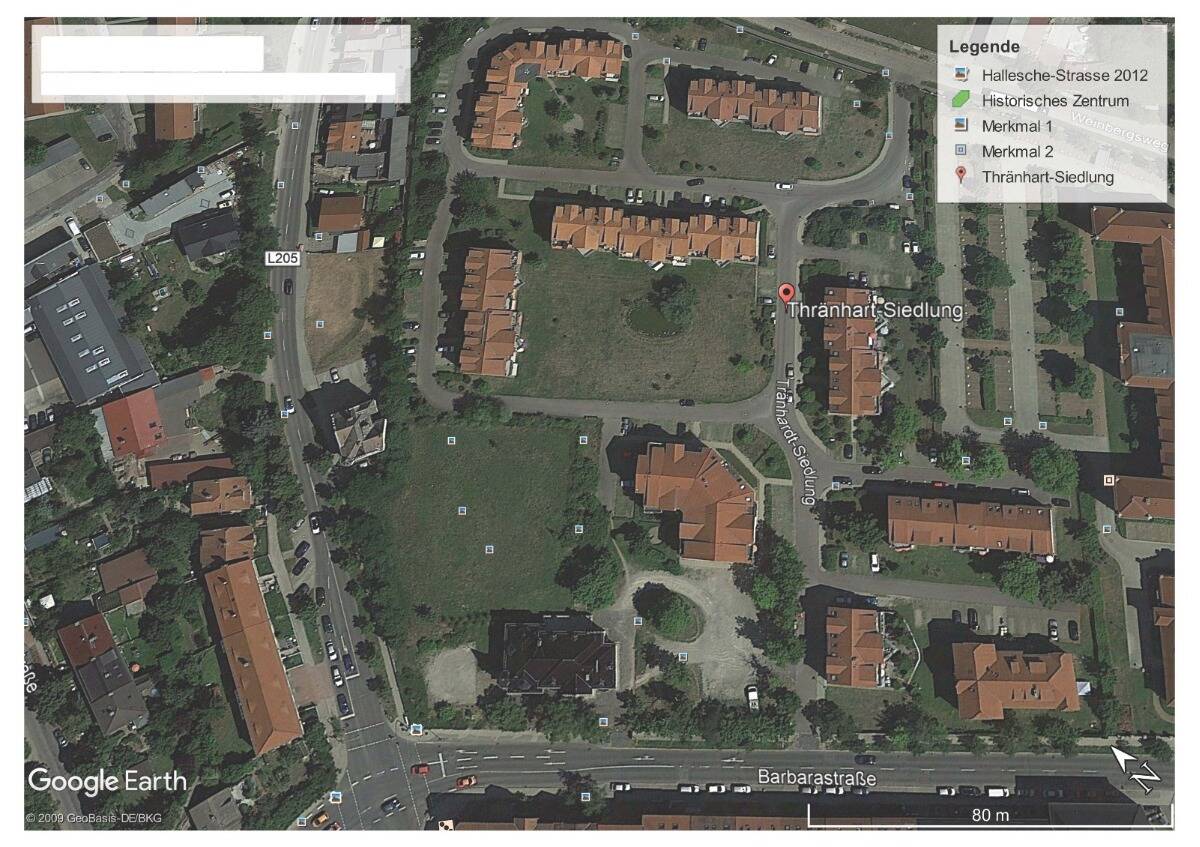Click the L205 road shield label
1200x847 pixels.
click(283, 258)
